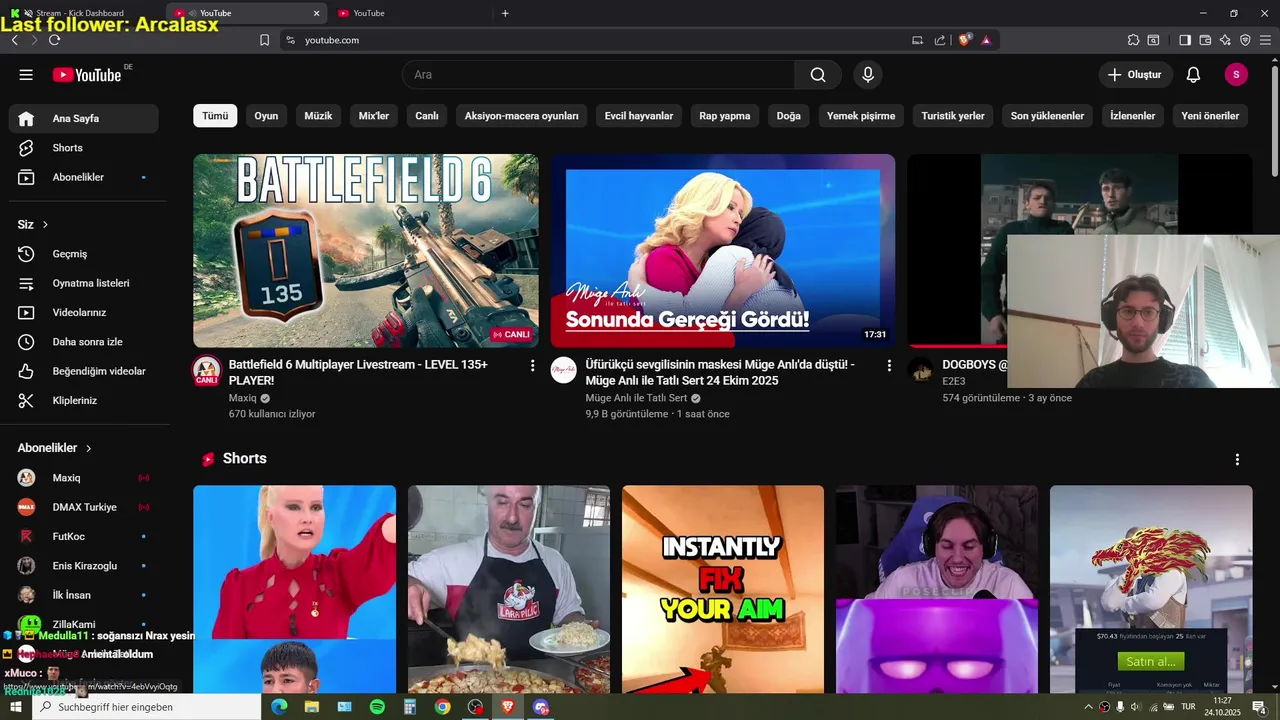Open a new browser tab
Image resolution: width=1280 pixels, height=720 pixels.
coord(505,13)
